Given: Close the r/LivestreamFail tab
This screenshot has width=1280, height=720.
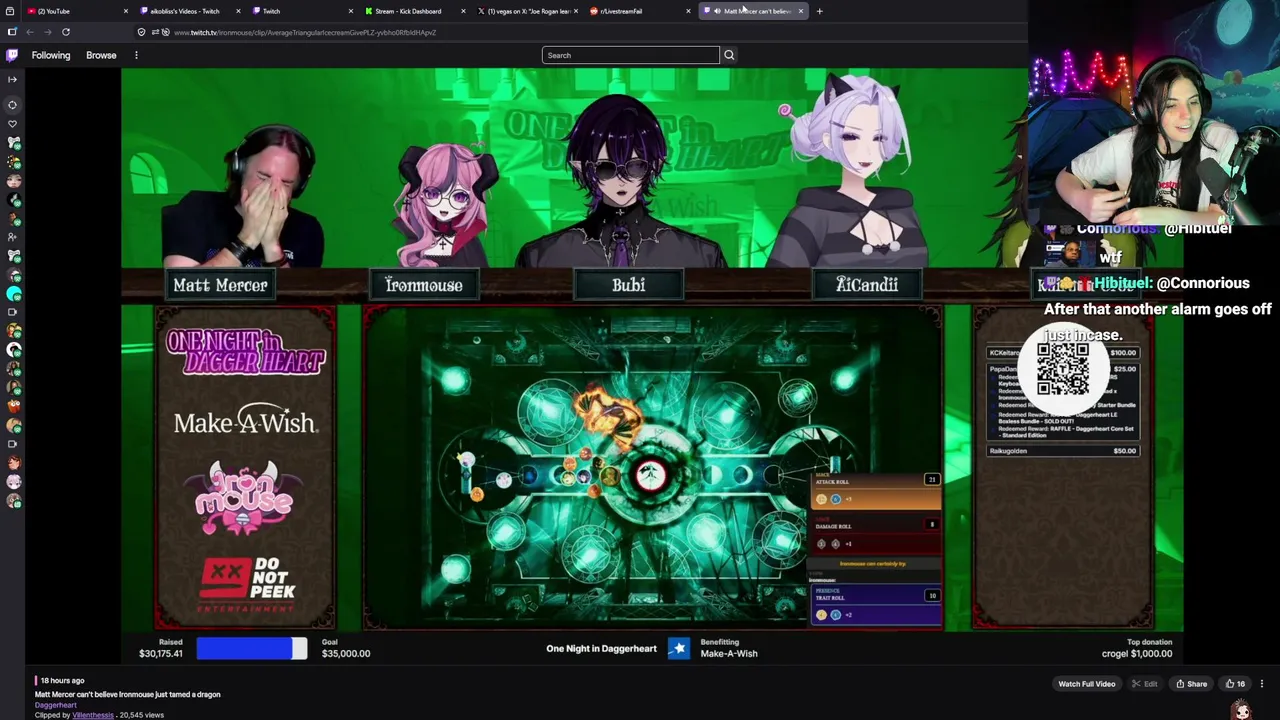Looking at the screenshot, I should [x=688, y=11].
